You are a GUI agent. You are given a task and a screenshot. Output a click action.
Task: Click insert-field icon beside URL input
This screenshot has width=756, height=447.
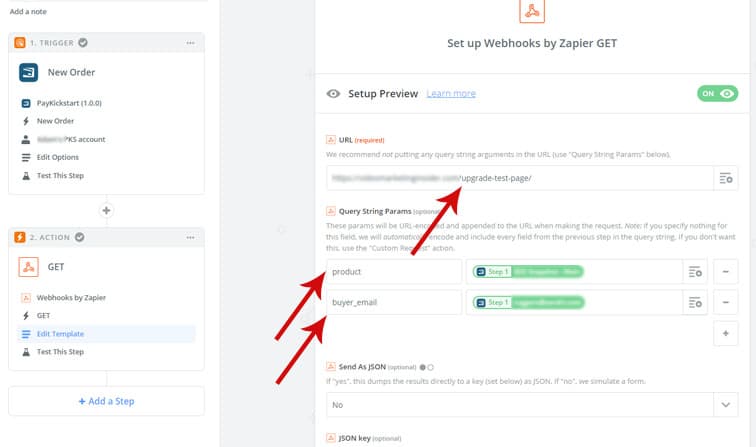tap(726, 178)
